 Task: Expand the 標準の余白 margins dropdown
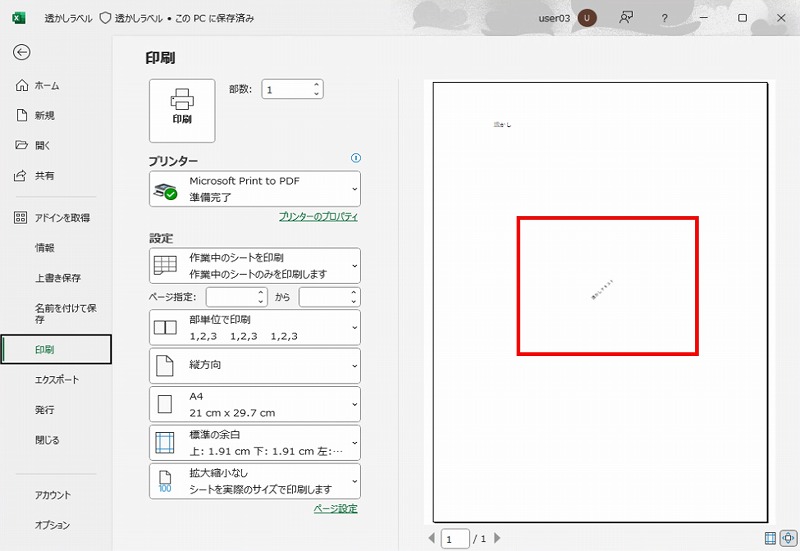[255, 443]
